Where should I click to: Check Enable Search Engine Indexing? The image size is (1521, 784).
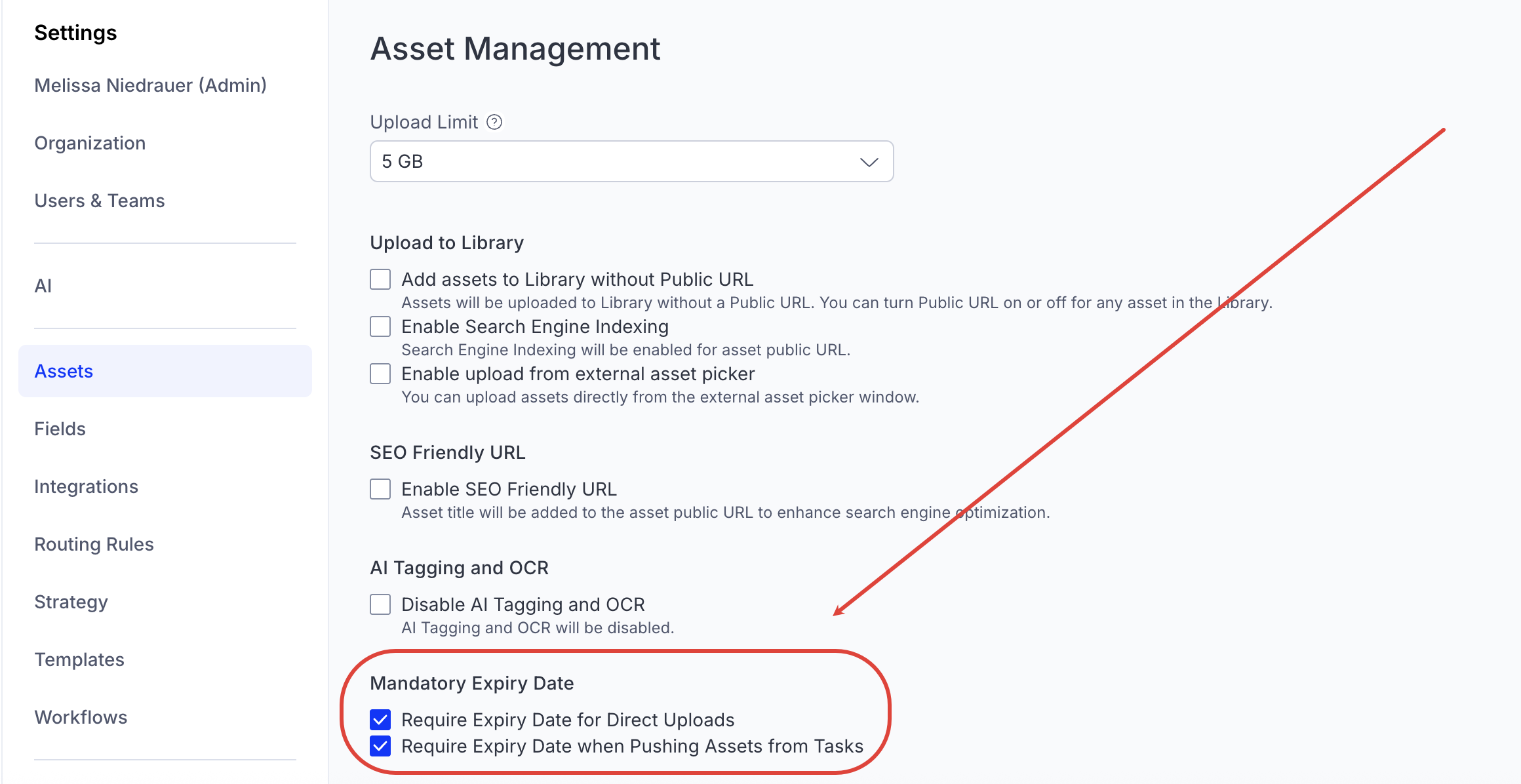tap(380, 326)
